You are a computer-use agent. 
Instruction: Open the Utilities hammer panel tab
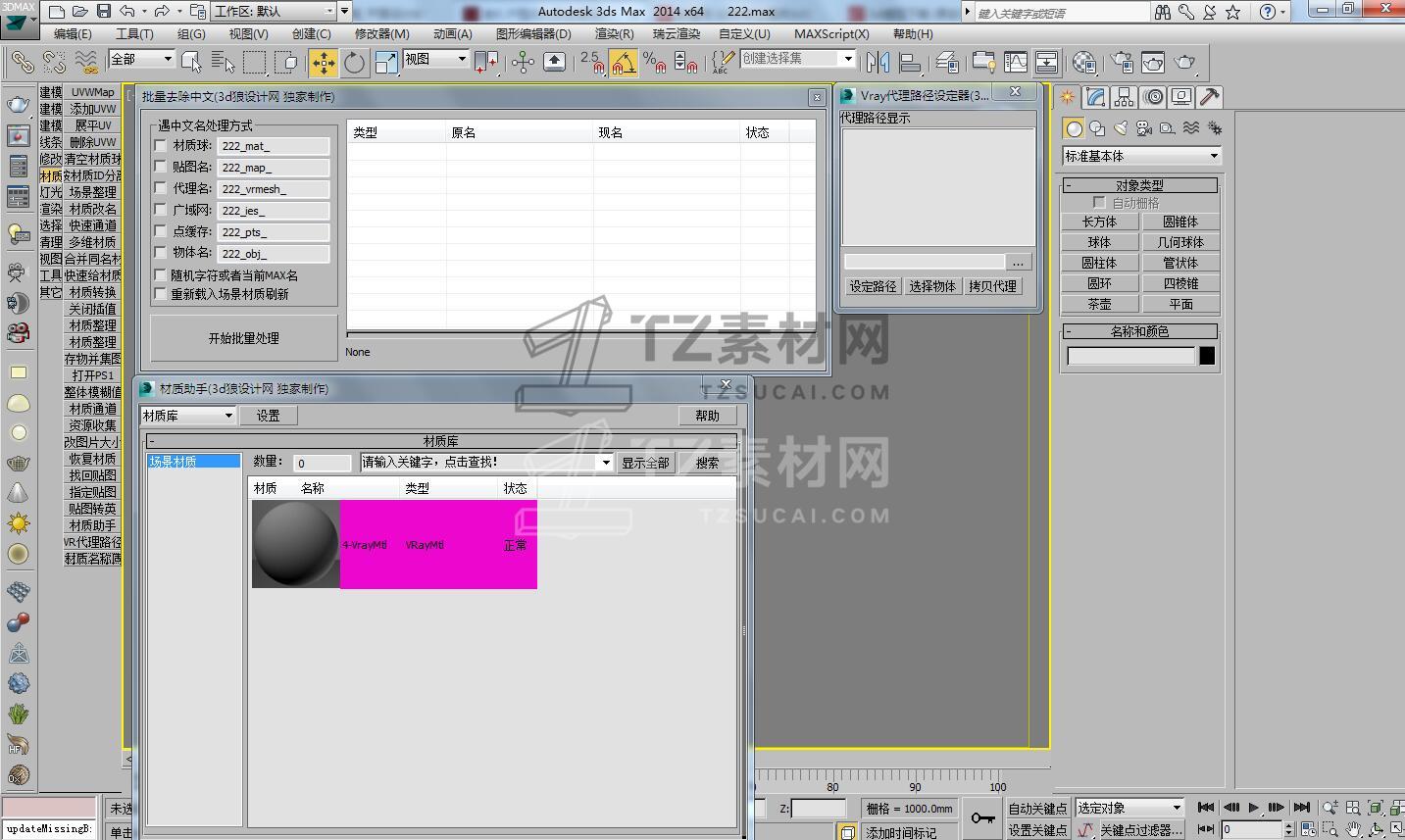[x=1209, y=97]
